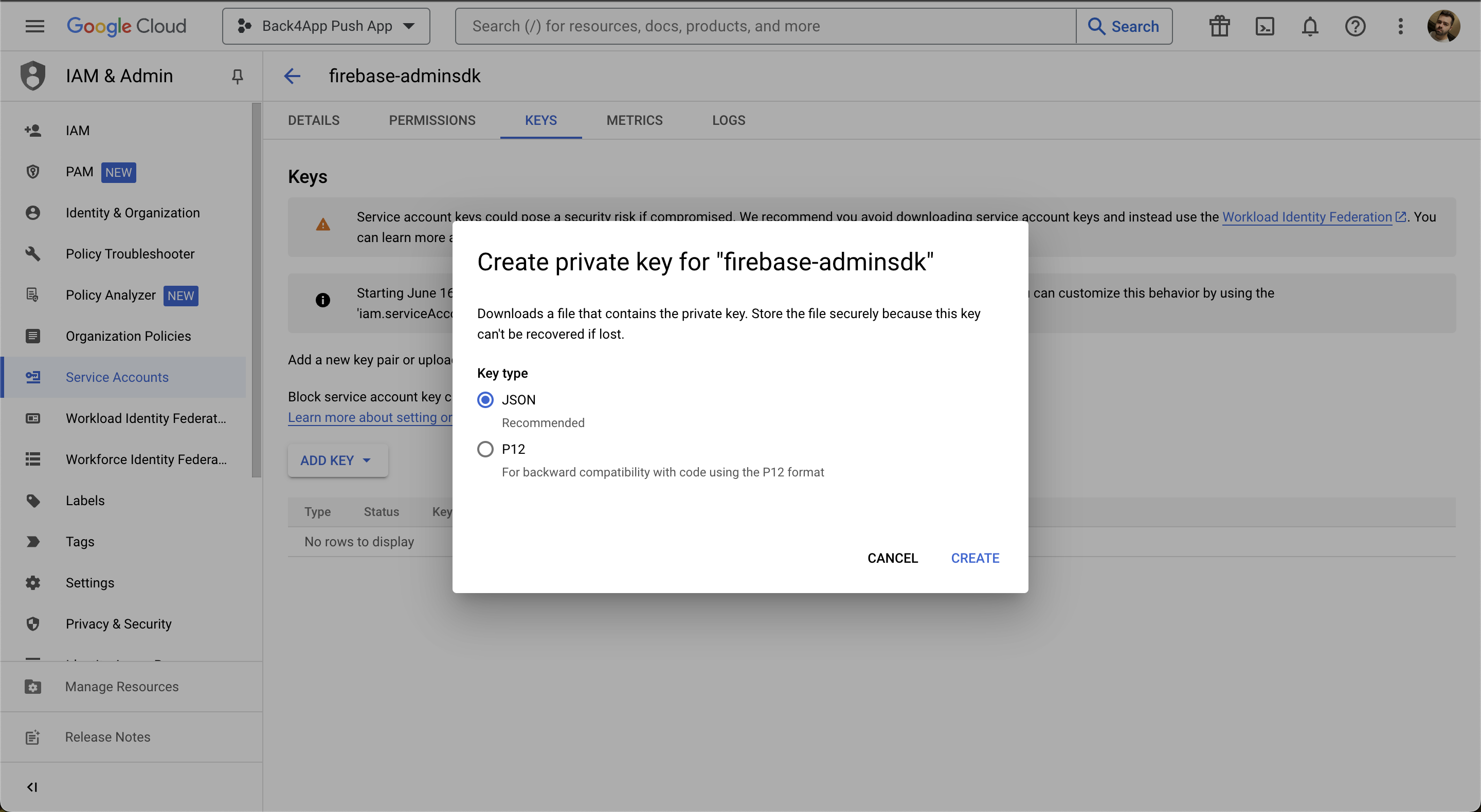Go back with the arrow beside firebase-adminsdk
This screenshot has width=1481, height=812.
click(292, 76)
